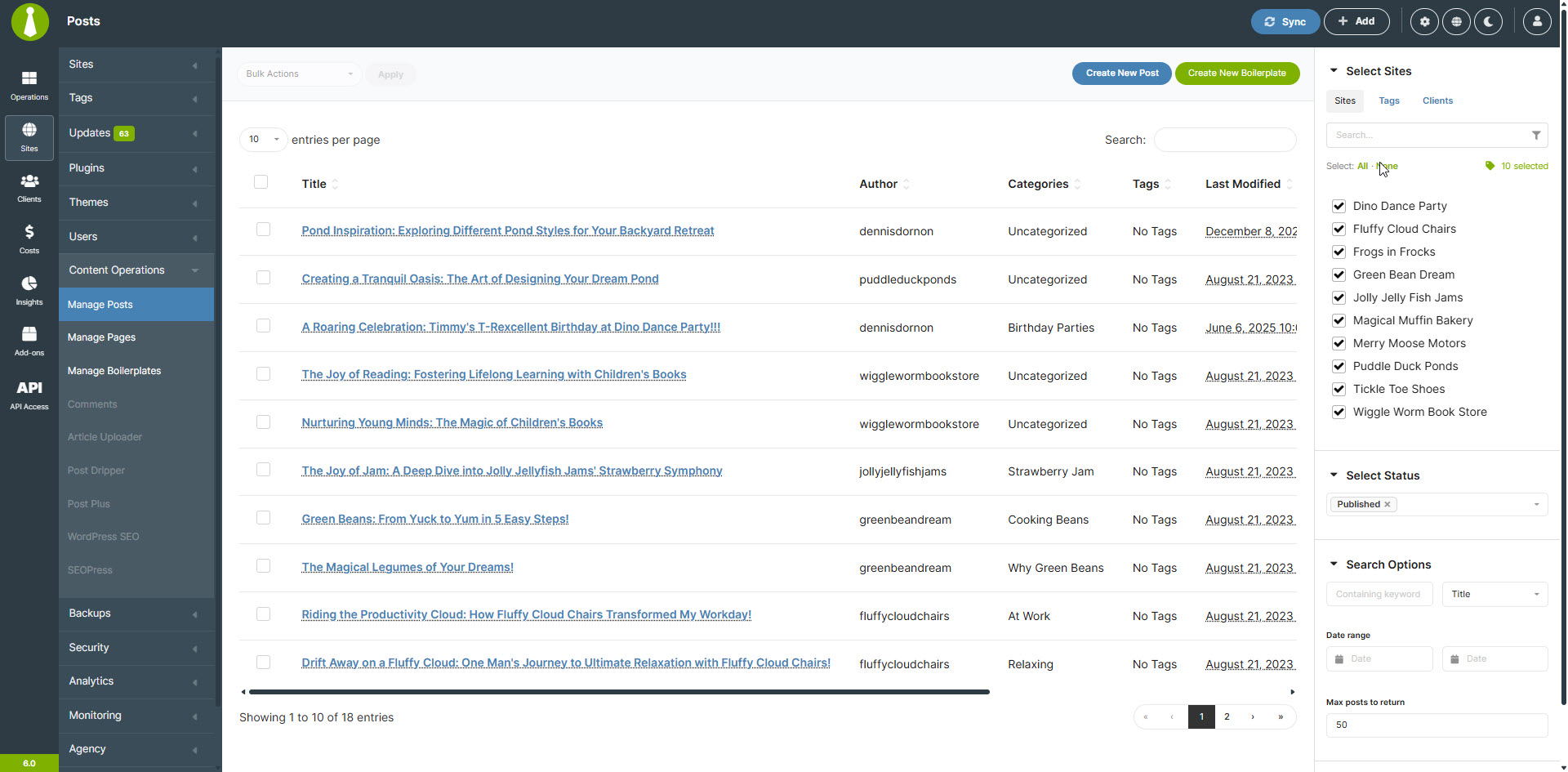This screenshot has height=772, width=1568.
Task: Open the Bulk Actions dropdown
Action: click(299, 74)
